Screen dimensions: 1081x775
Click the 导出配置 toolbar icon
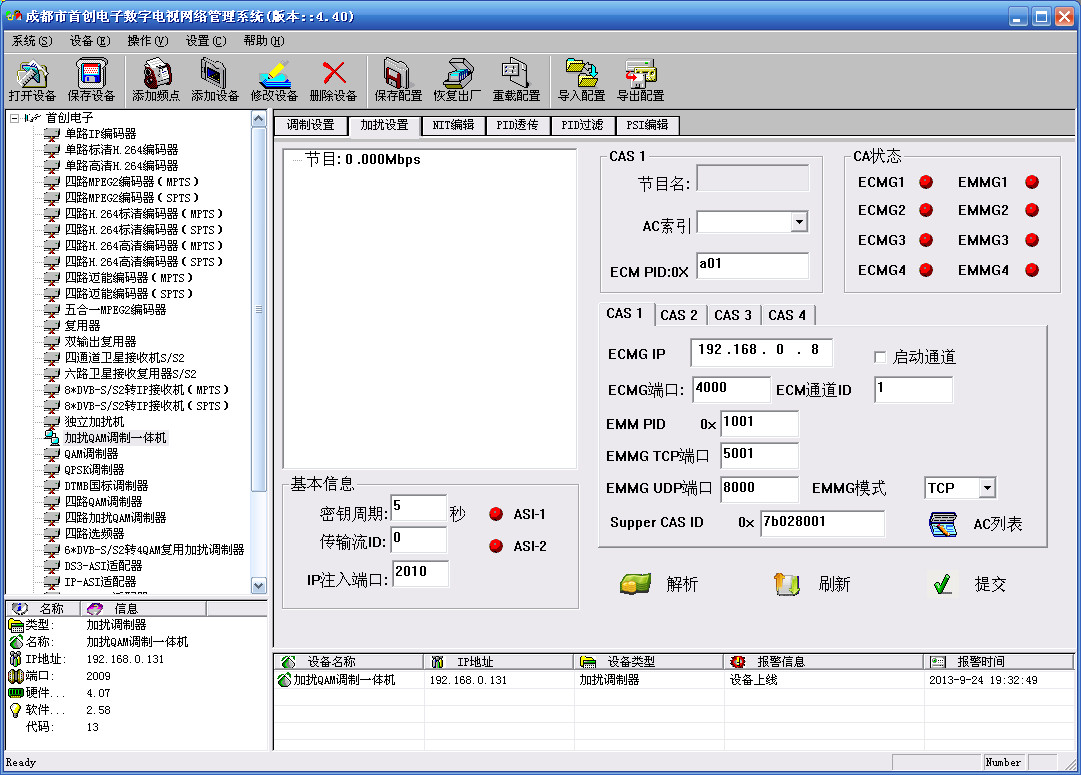tap(640, 73)
